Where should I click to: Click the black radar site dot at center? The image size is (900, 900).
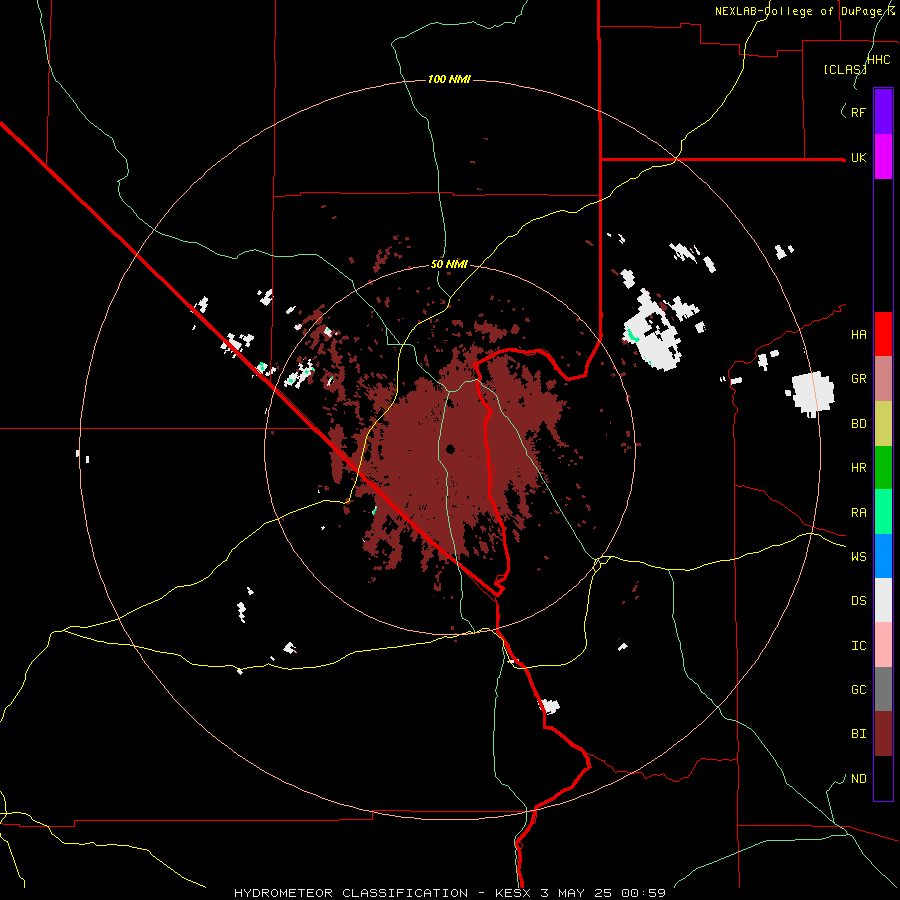point(450,449)
